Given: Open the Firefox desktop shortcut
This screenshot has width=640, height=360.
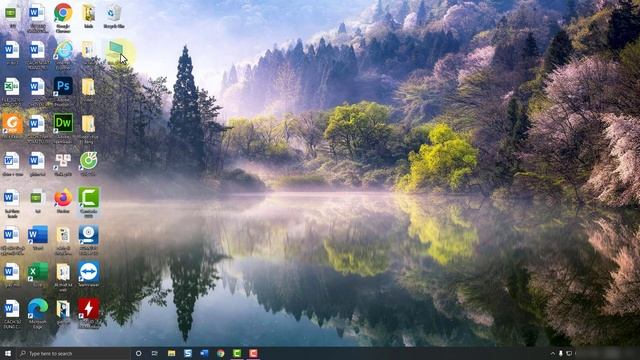Looking at the screenshot, I should 63,198.
